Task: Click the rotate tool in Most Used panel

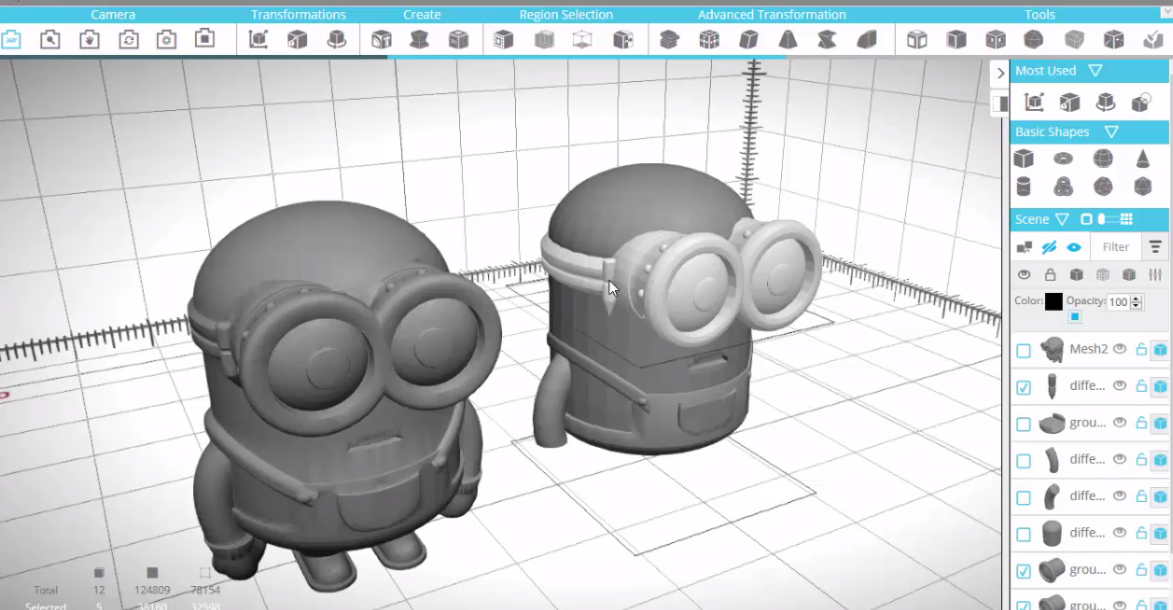Action: pyautogui.click(x=1105, y=102)
